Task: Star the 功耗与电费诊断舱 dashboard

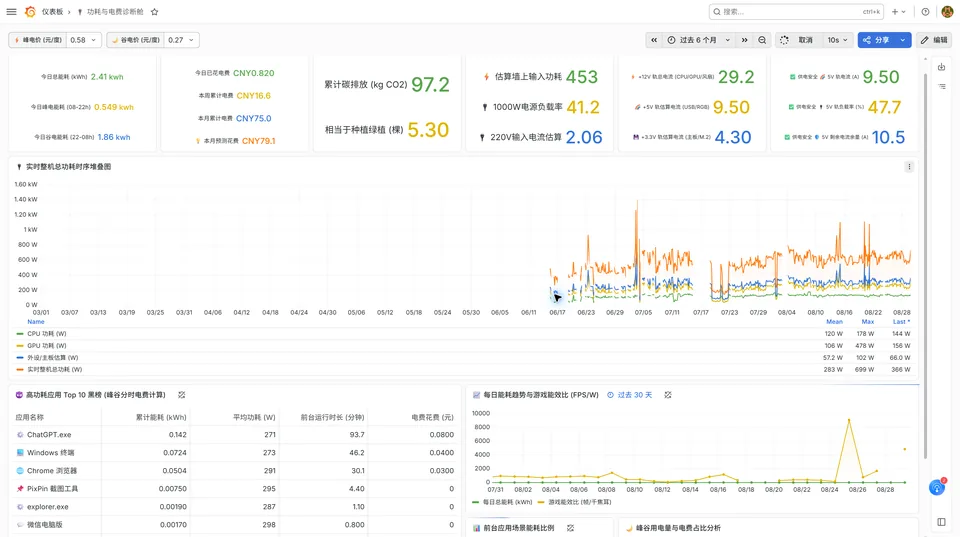Action: click(x=154, y=12)
